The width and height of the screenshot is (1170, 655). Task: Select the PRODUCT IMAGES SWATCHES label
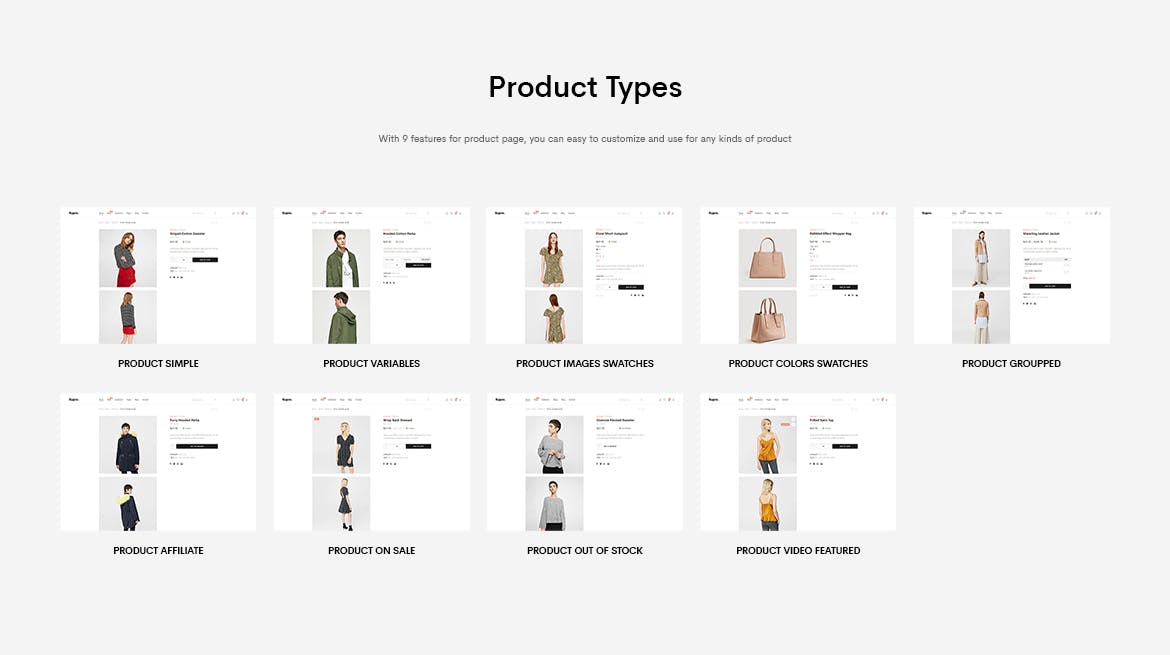coord(584,363)
